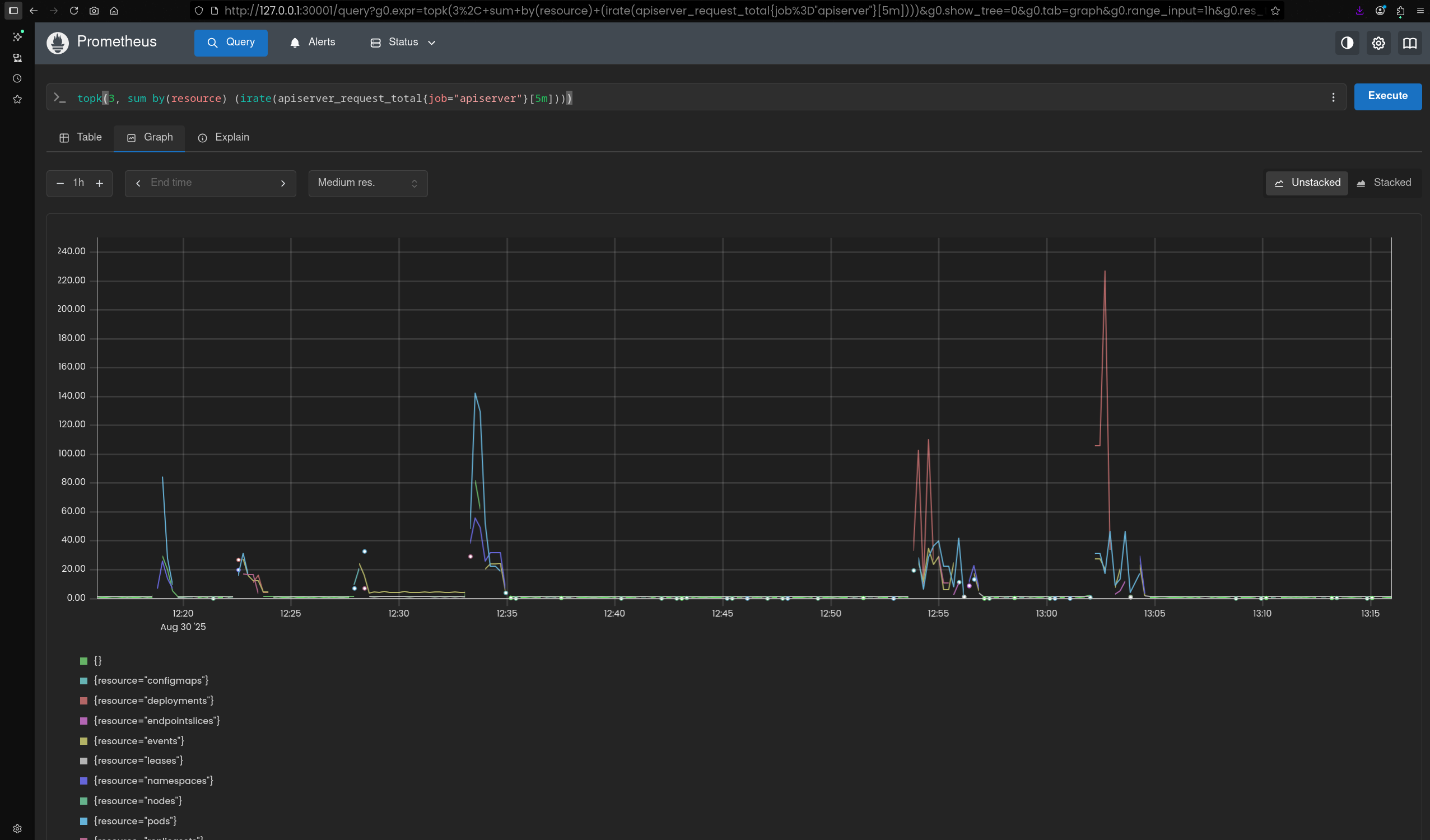Decrease the range with the minus button
The width and height of the screenshot is (1430, 840).
coord(60,183)
